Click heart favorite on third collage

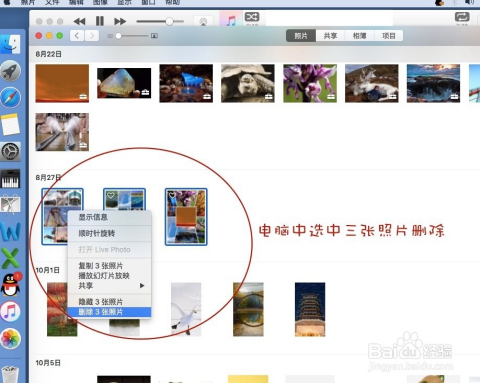click(x=172, y=195)
